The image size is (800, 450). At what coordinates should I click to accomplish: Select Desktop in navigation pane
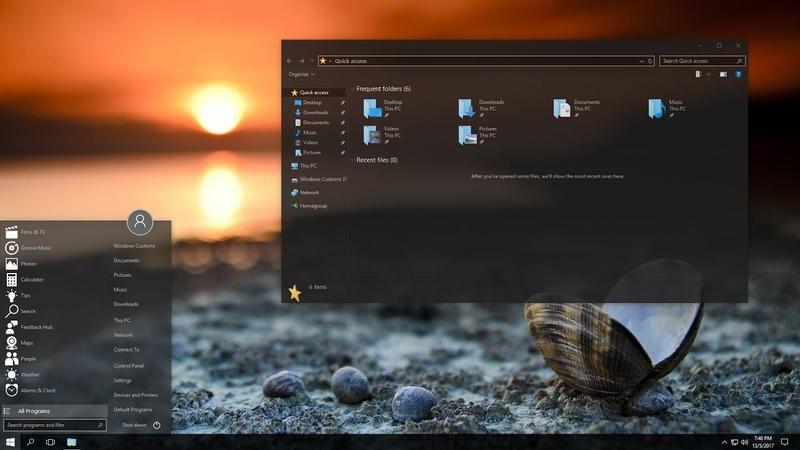314,103
